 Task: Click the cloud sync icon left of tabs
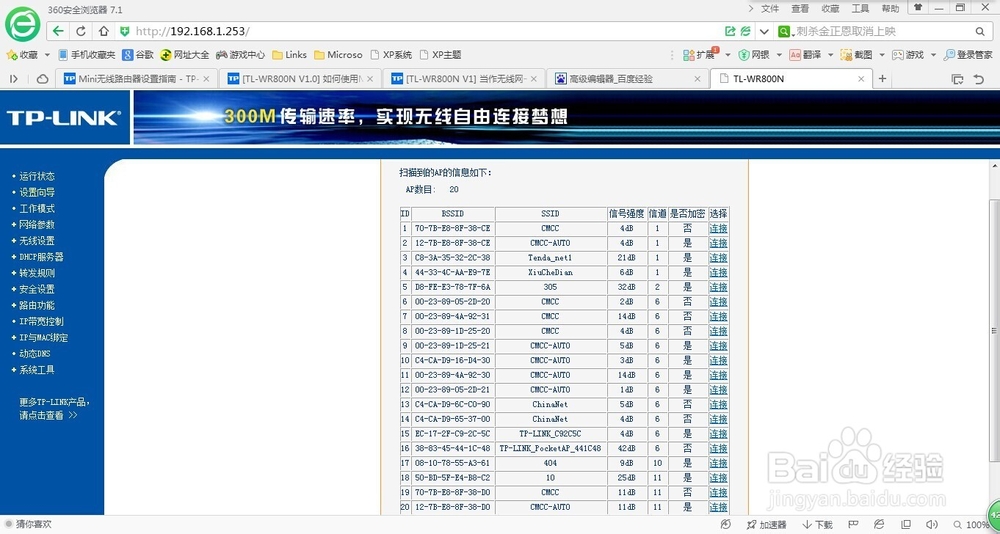(42, 78)
